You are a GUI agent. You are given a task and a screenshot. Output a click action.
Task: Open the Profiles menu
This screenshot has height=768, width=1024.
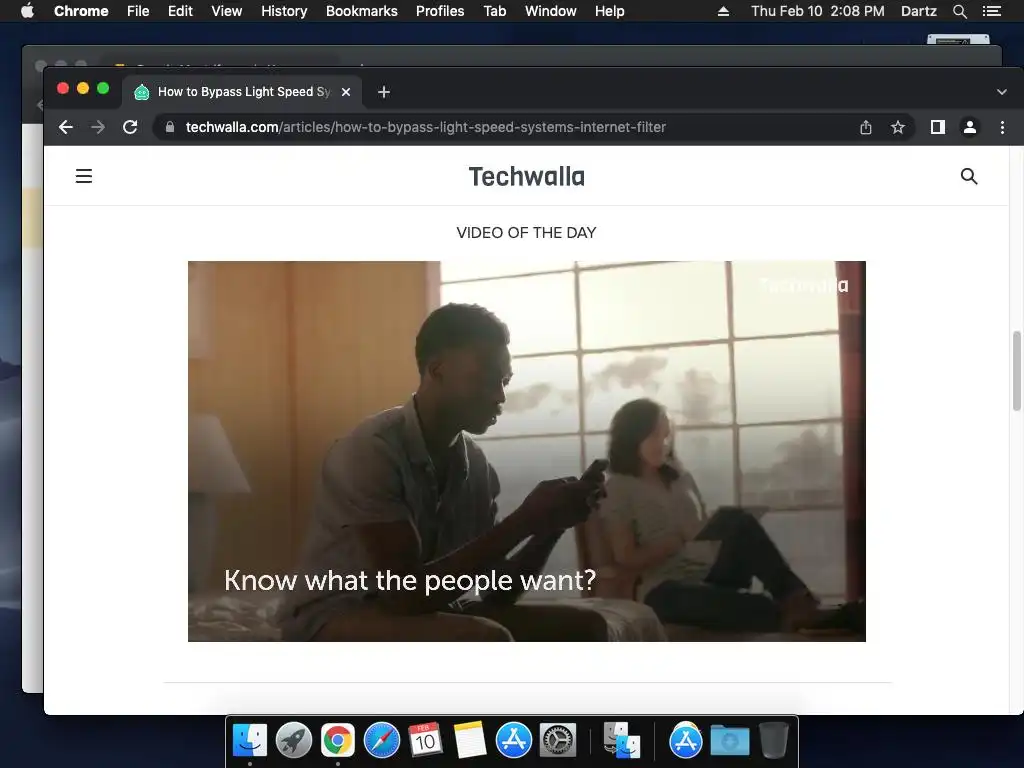pos(440,11)
